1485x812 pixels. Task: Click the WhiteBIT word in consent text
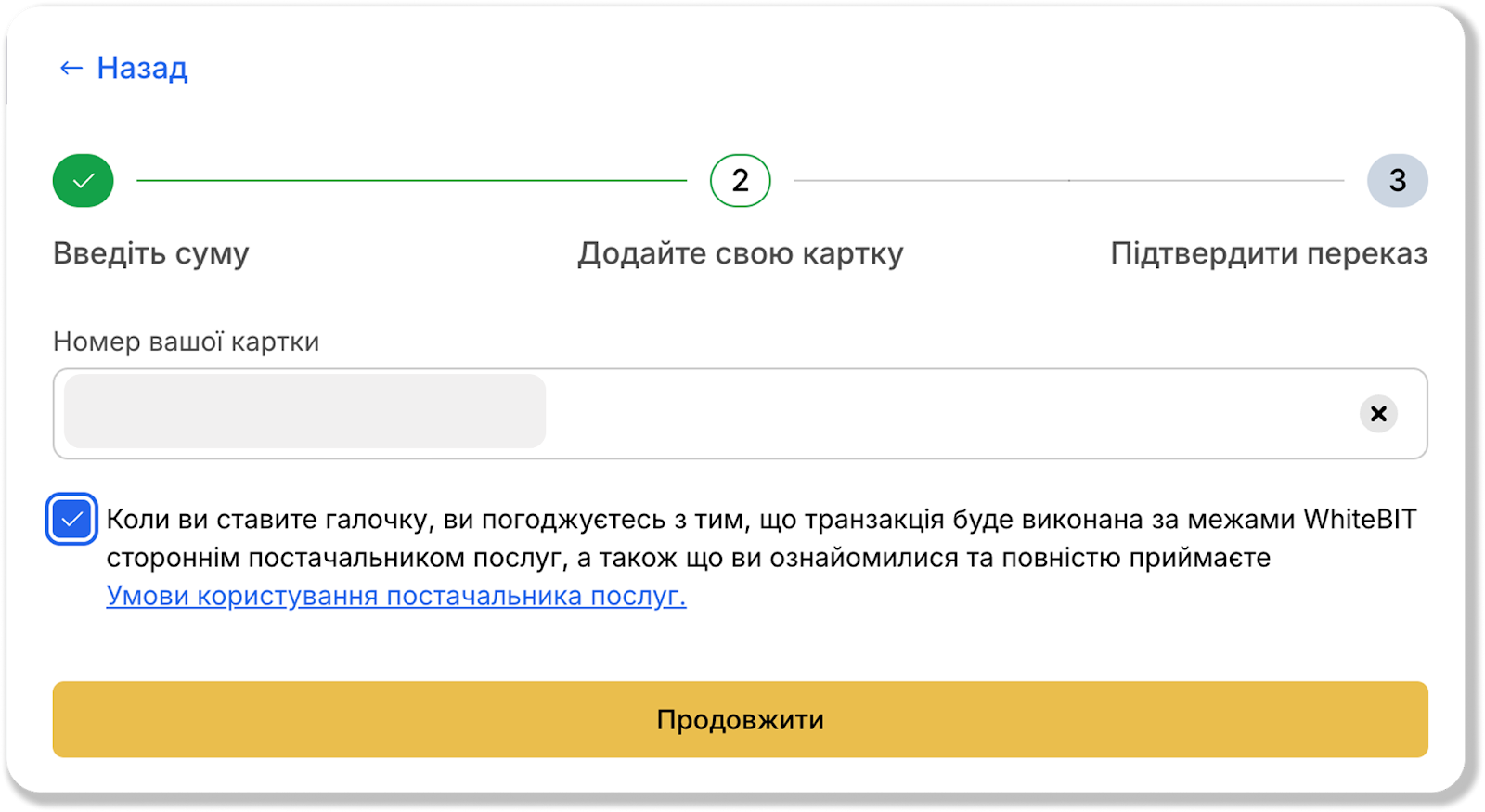click(x=1360, y=519)
